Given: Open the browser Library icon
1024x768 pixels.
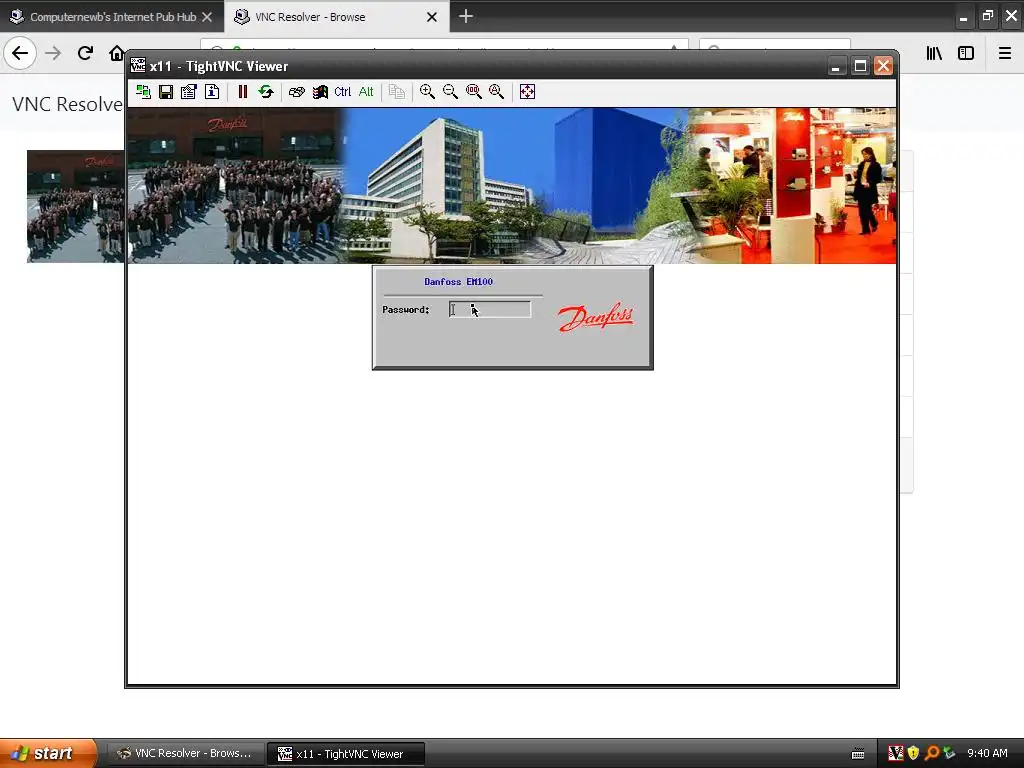Looking at the screenshot, I should click(x=934, y=53).
